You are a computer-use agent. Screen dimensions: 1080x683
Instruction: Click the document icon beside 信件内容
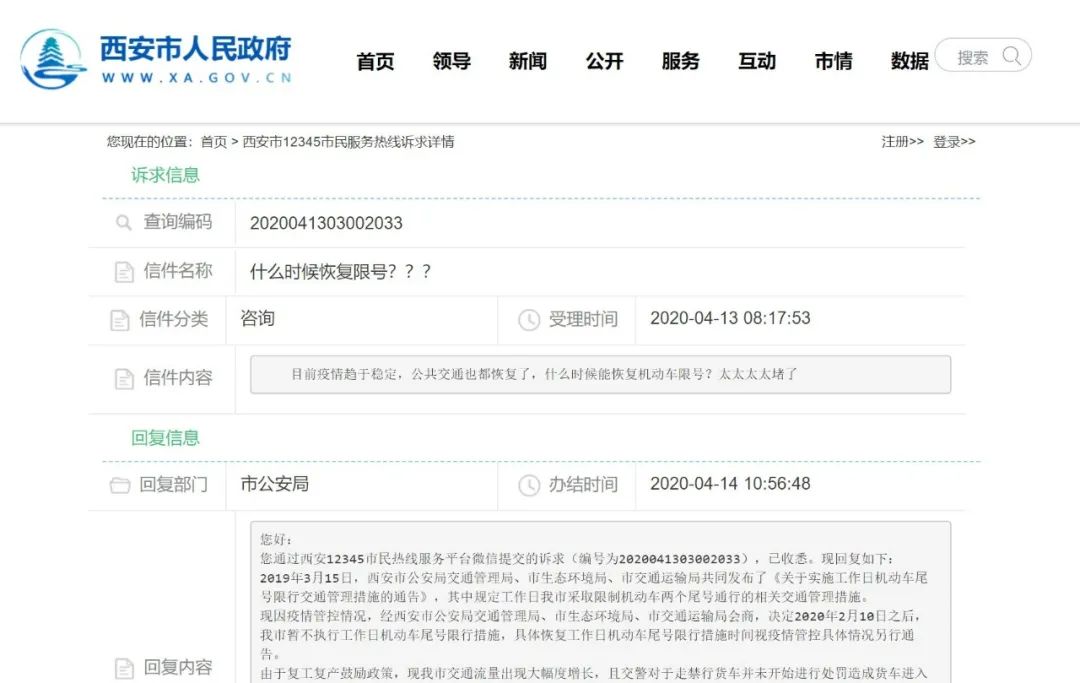(x=124, y=378)
